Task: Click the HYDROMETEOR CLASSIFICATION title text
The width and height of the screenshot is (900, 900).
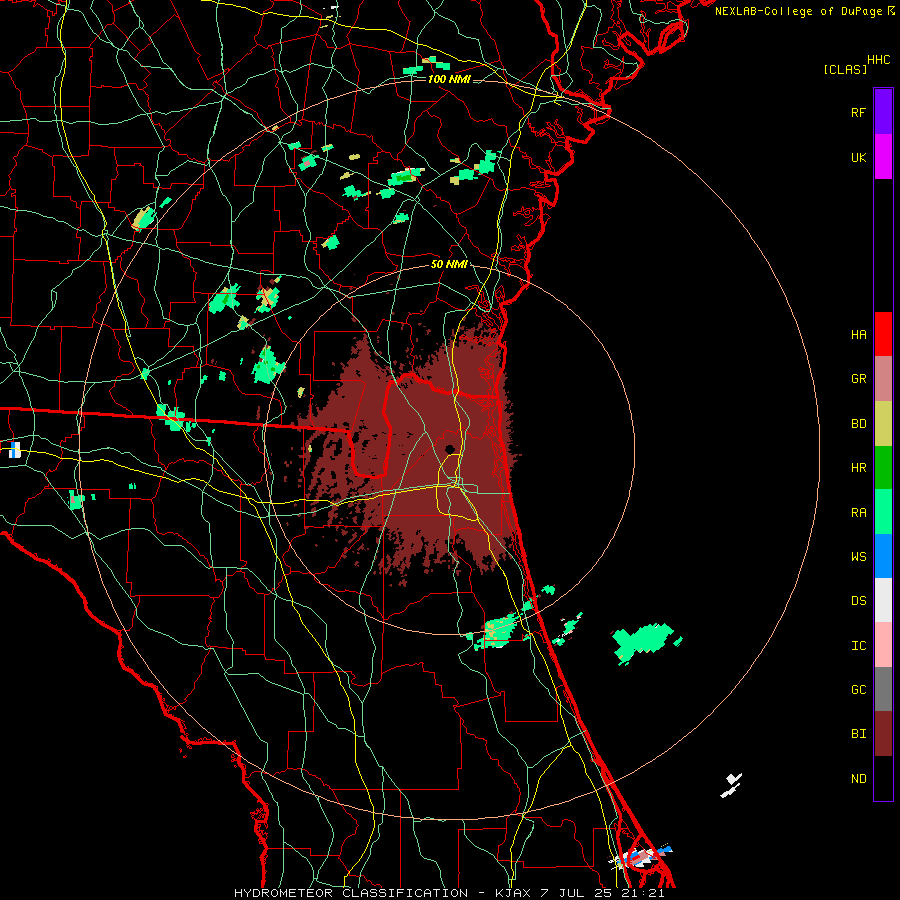Action: pos(351,893)
